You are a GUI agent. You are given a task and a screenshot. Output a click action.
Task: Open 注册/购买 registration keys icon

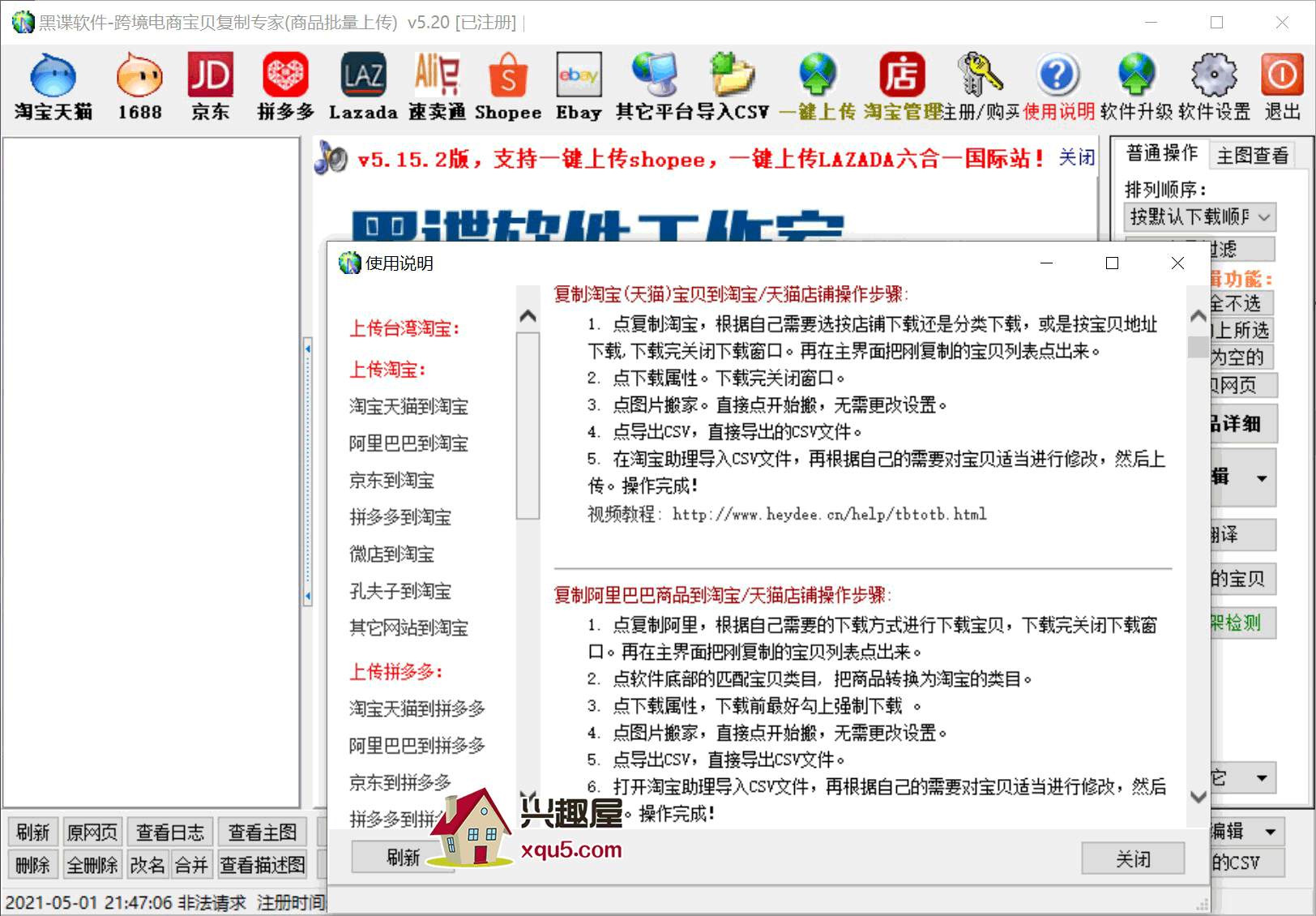pyautogui.click(x=981, y=87)
